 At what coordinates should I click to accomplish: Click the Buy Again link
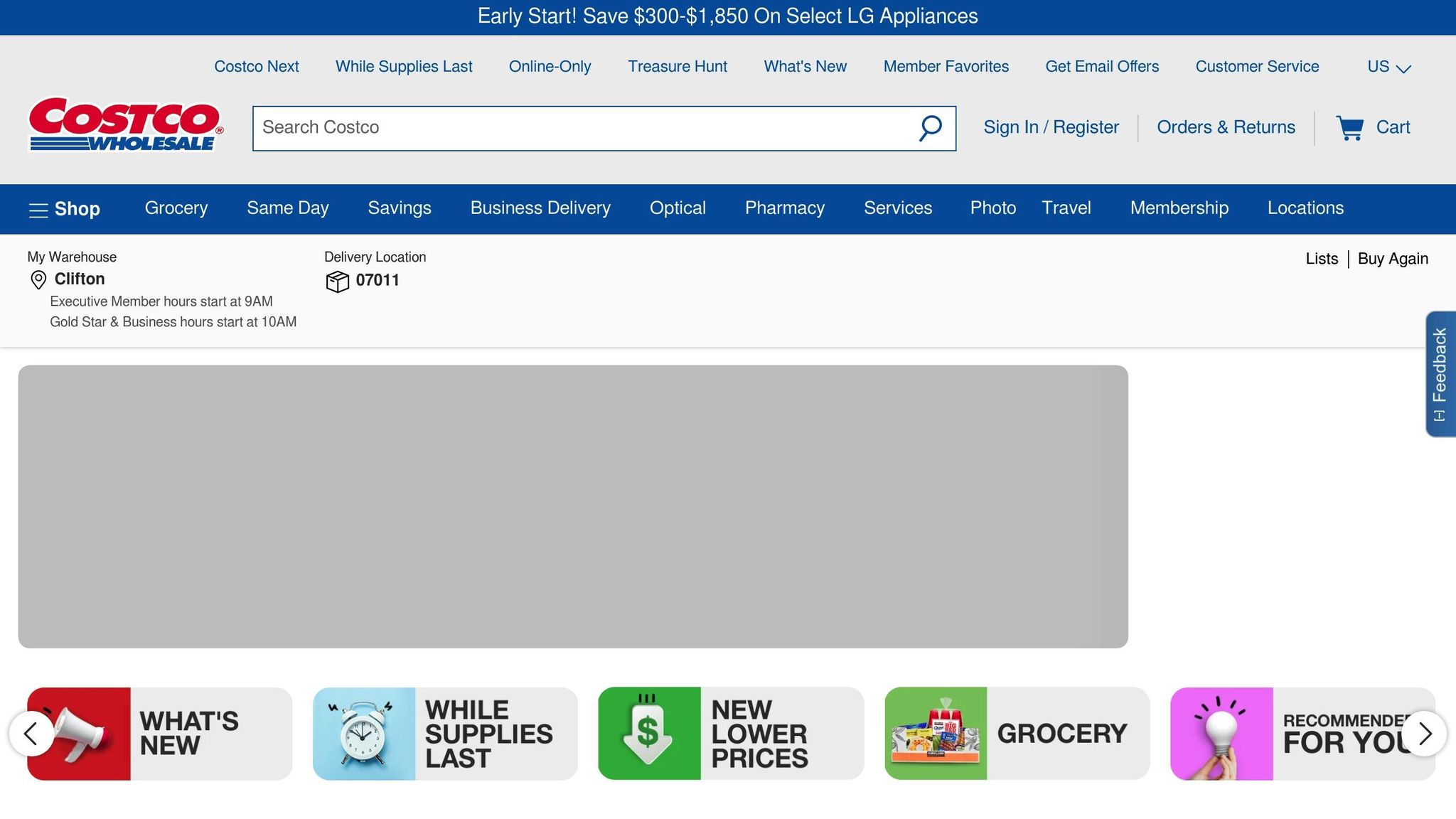click(x=1393, y=259)
